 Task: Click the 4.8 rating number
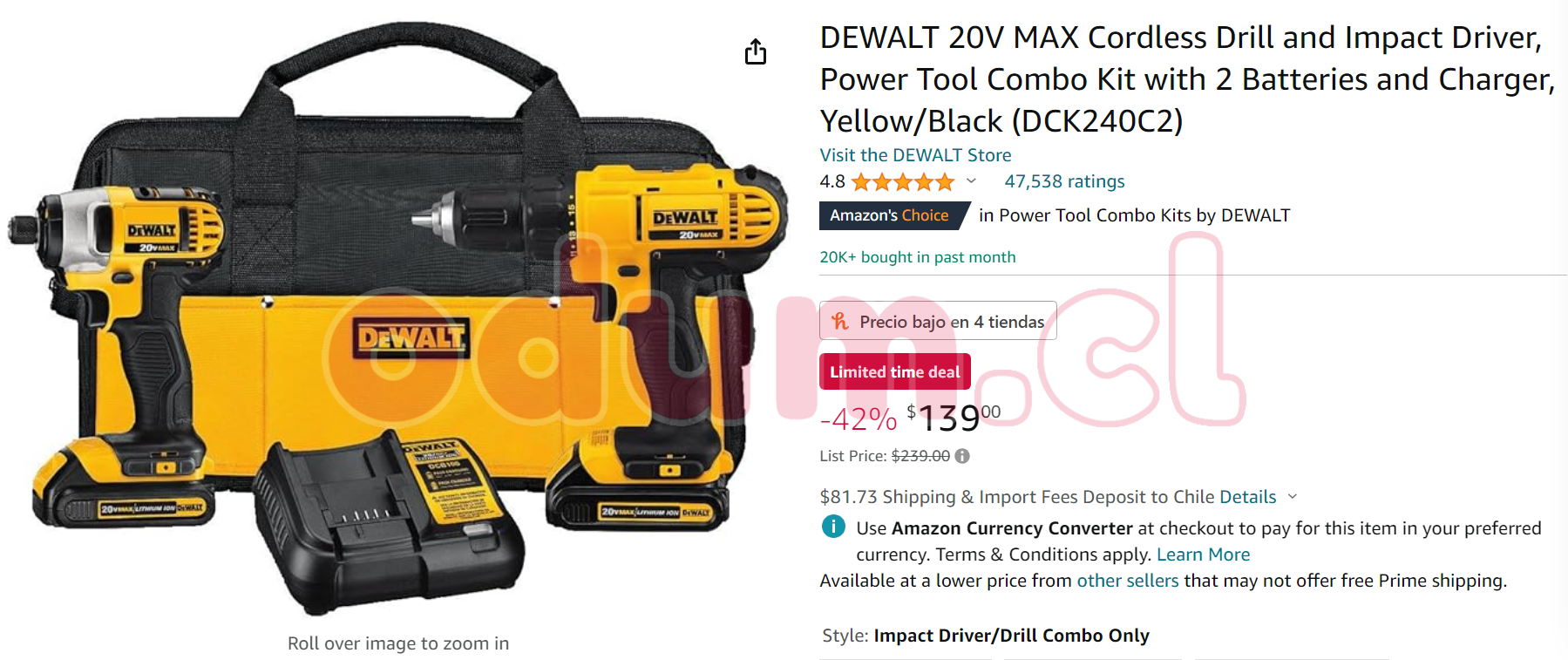point(832,181)
